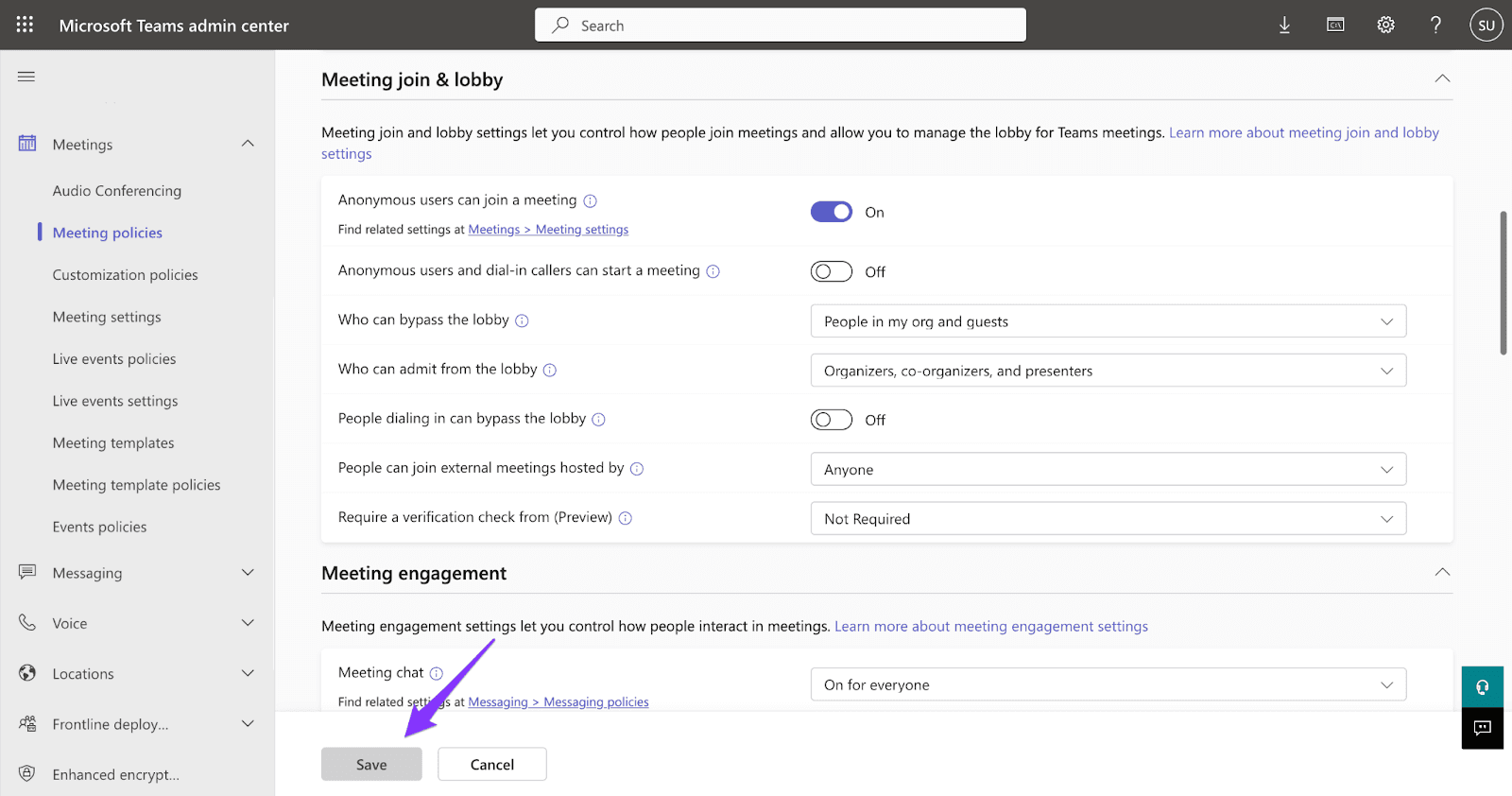Open Cloud Shell icon in the header
The height and width of the screenshot is (796, 1512).
[x=1335, y=26]
